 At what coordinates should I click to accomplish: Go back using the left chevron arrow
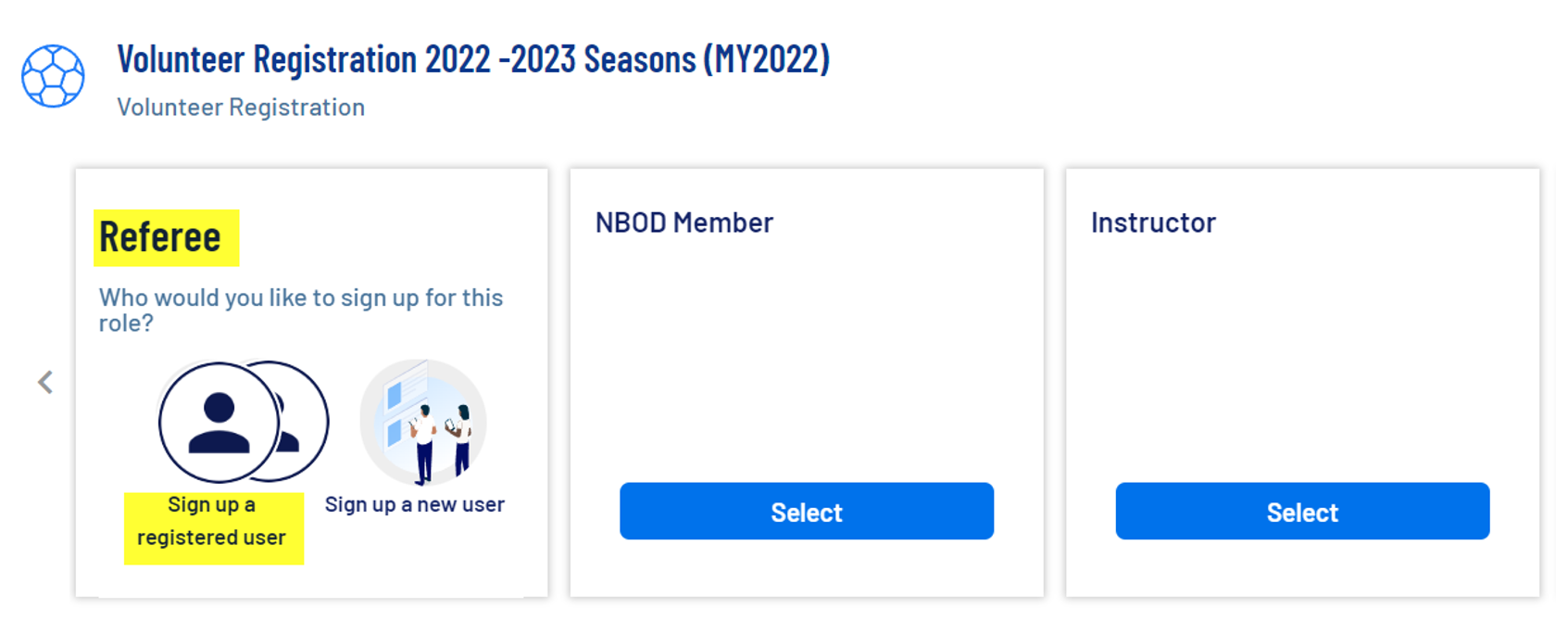tap(45, 382)
